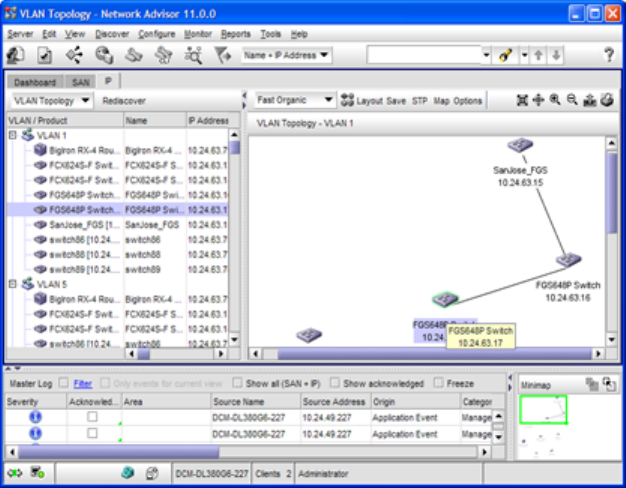Click the search up arrow icon

[x=538, y=55]
